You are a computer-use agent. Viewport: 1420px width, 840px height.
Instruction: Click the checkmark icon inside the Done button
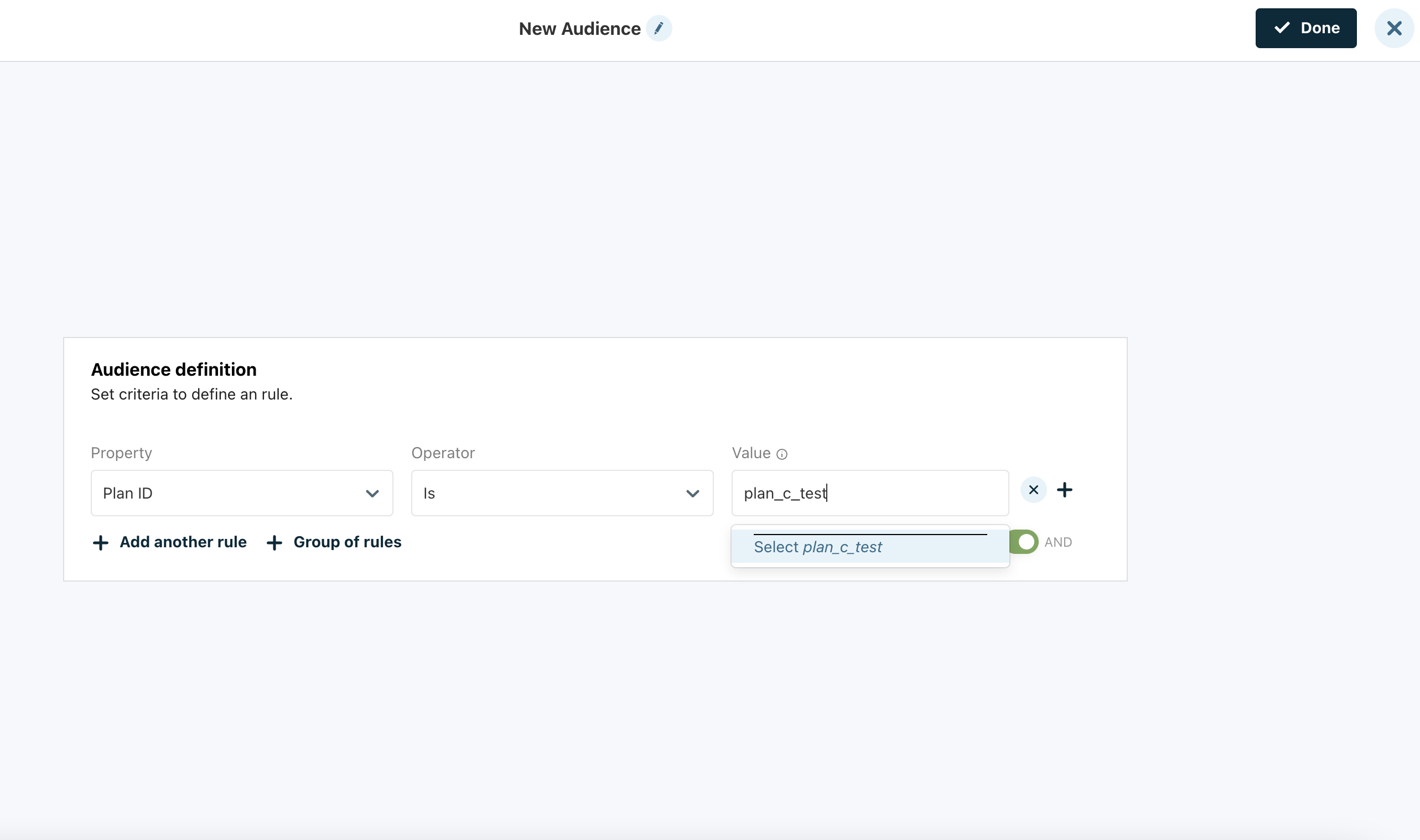point(1281,28)
